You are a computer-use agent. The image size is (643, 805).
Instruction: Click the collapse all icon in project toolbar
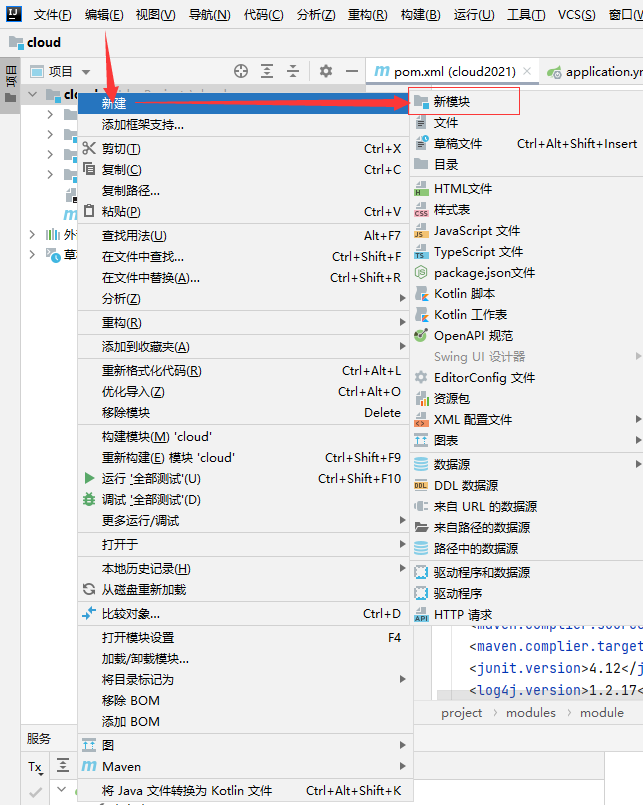[293, 71]
